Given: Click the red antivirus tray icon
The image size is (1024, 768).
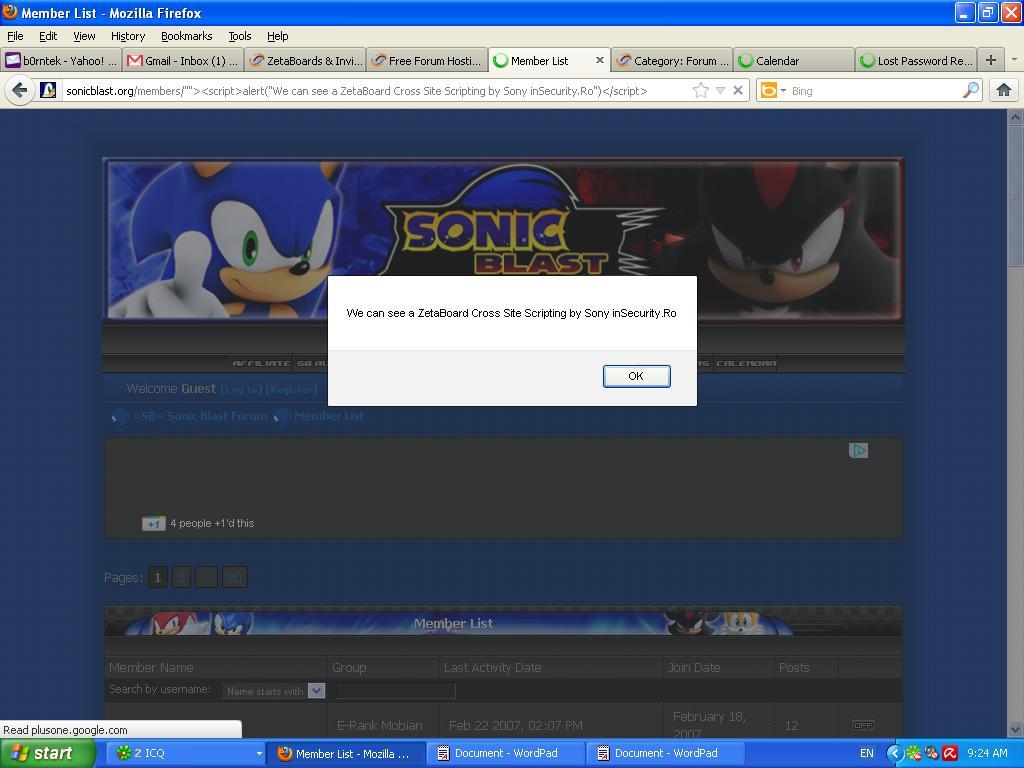Looking at the screenshot, I should tap(950, 753).
